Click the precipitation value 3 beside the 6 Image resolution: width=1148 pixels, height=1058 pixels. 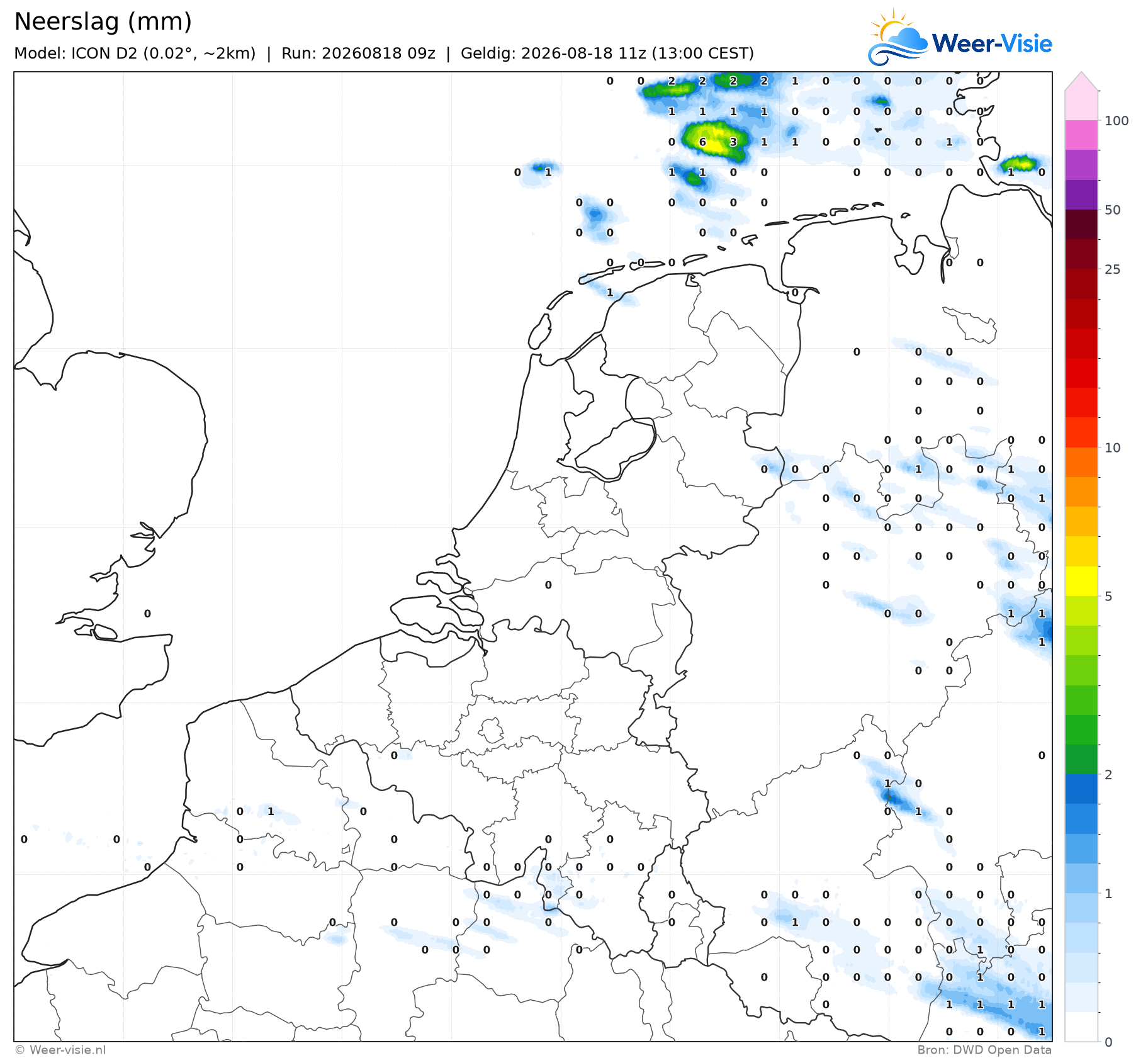[733, 142]
